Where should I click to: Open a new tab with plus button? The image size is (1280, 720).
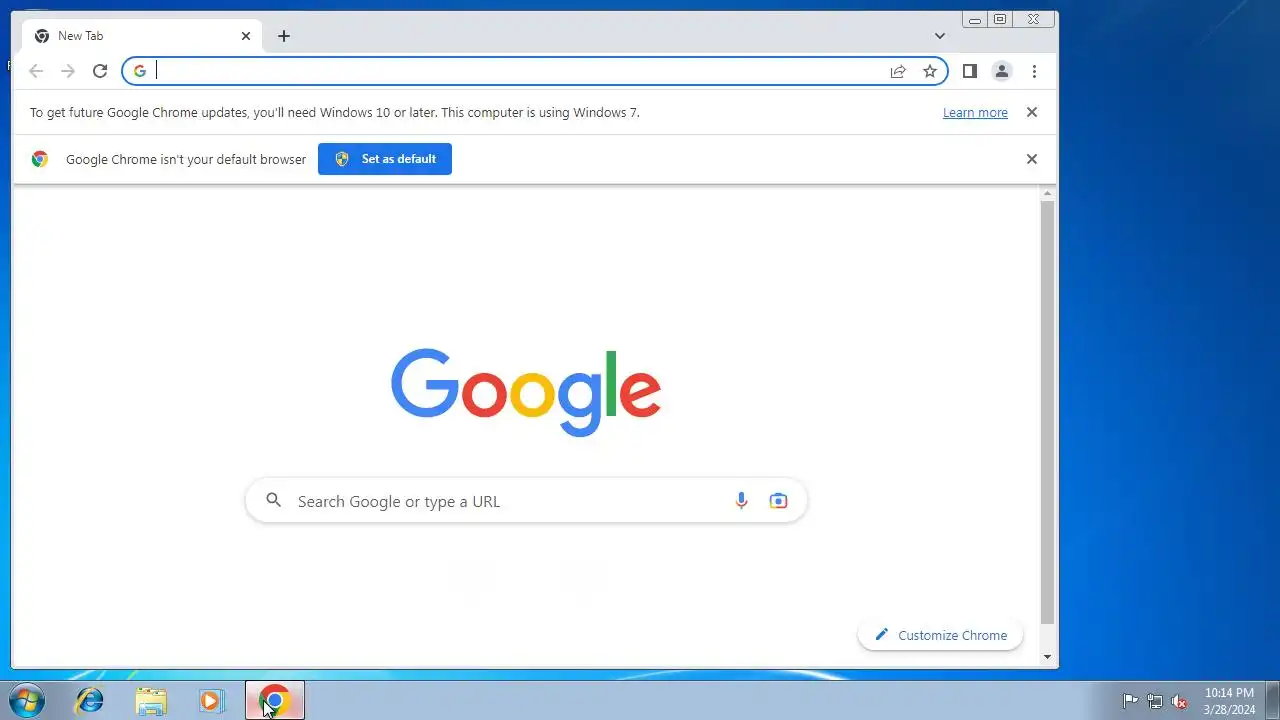pos(284,36)
